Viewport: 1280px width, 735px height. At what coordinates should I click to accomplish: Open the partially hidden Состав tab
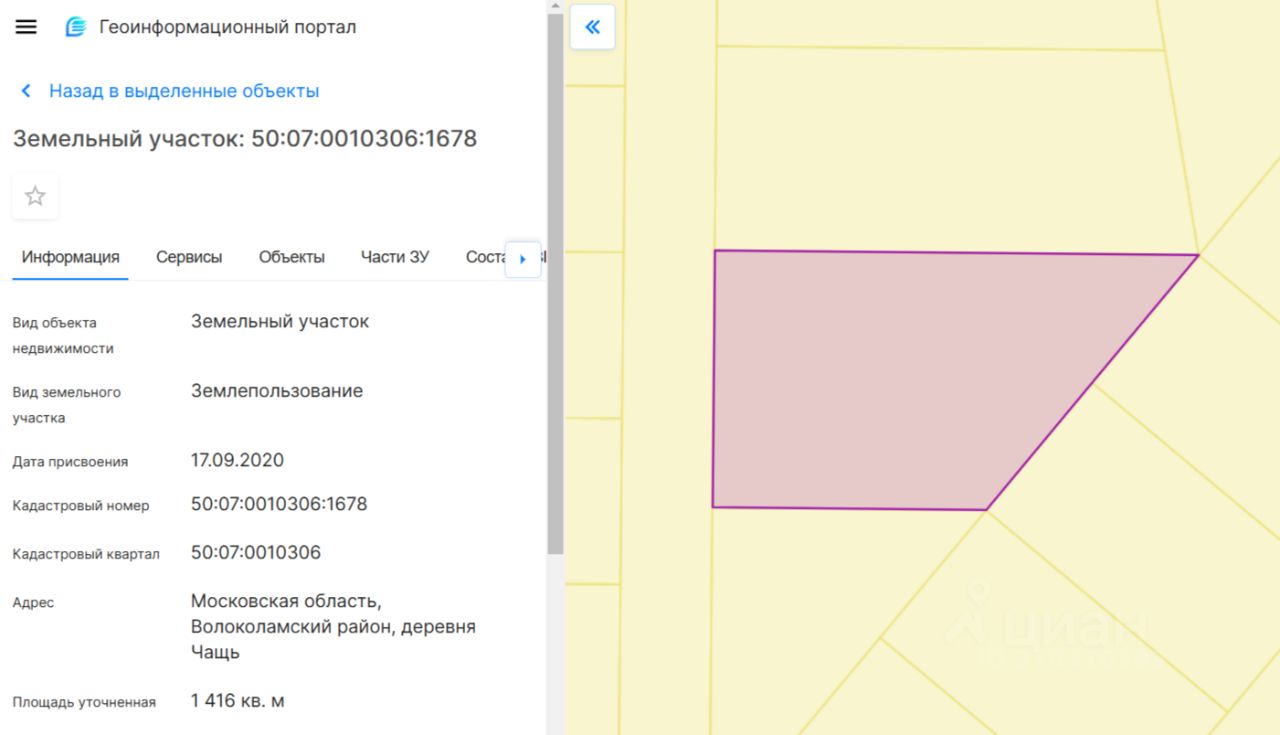485,257
